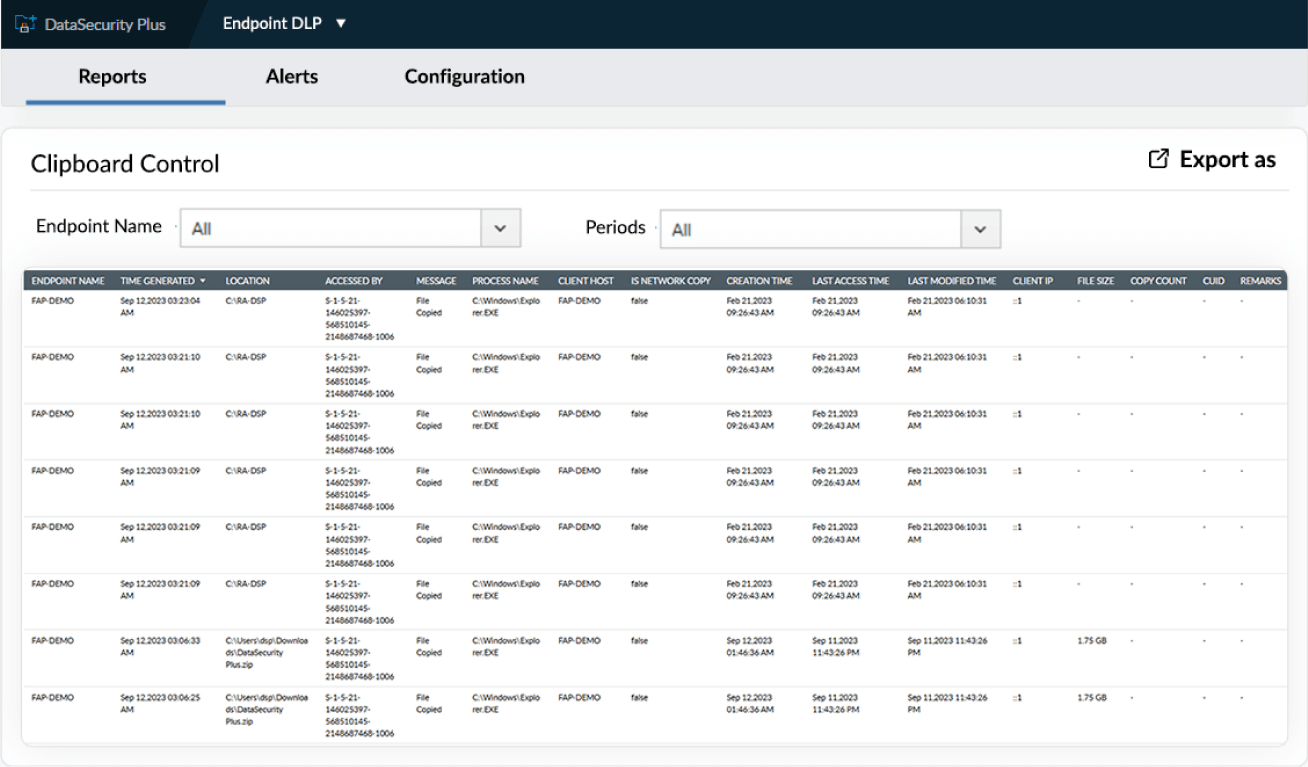Click the Export as external-link icon
Screen dimensions: 1308x767
1158,158
